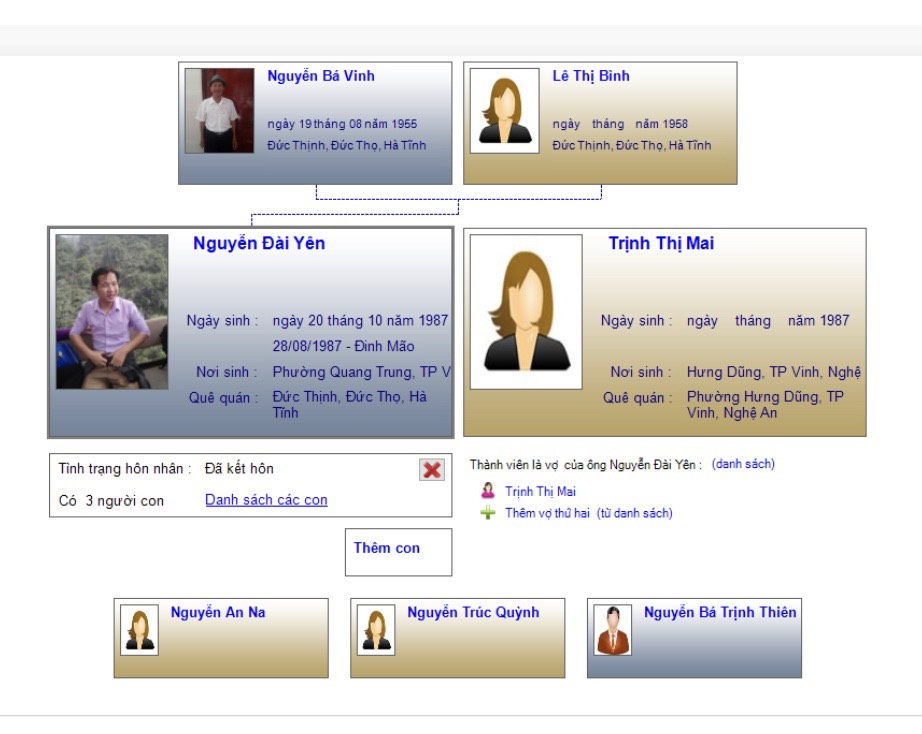
Task: Open mother Lê Thị Bình's name link
Action: pyautogui.click(x=591, y=76)
